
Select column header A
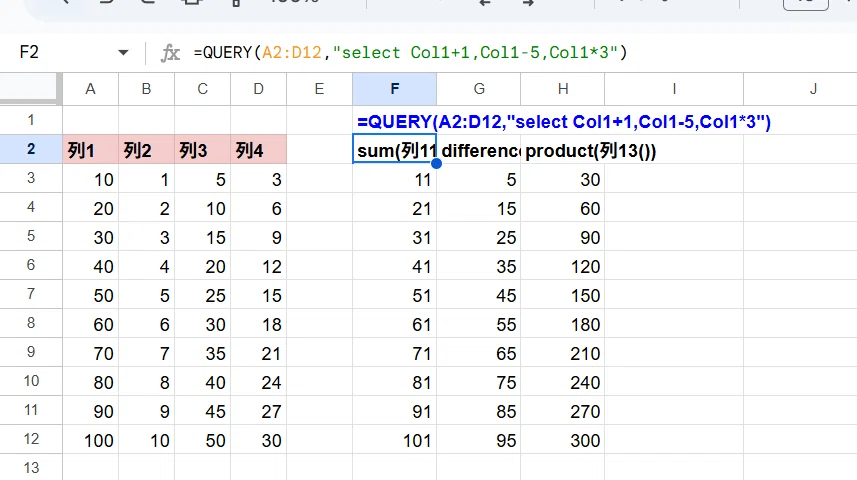point(91,89)
